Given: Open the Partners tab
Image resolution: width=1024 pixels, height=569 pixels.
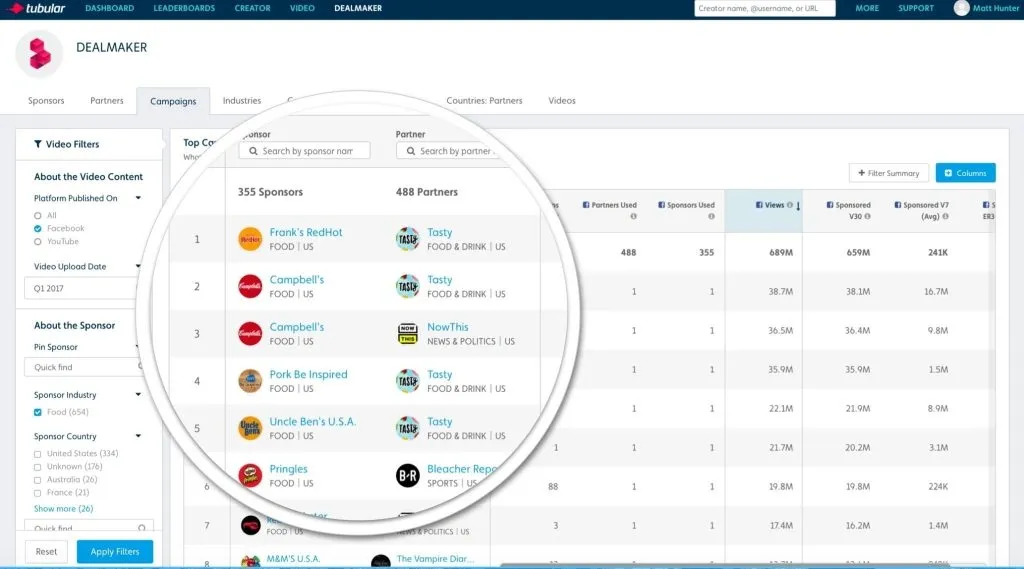Looking at the screenshot, I should click(x=106, y=101).
